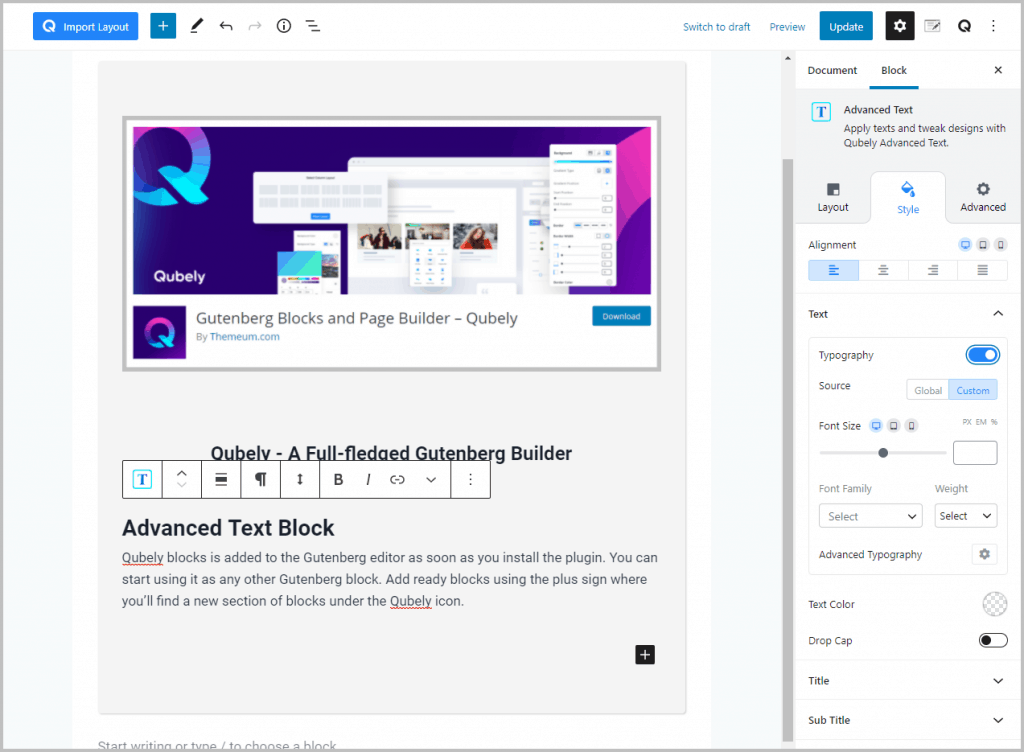Select the pencil edit tool

coord(197,26)
